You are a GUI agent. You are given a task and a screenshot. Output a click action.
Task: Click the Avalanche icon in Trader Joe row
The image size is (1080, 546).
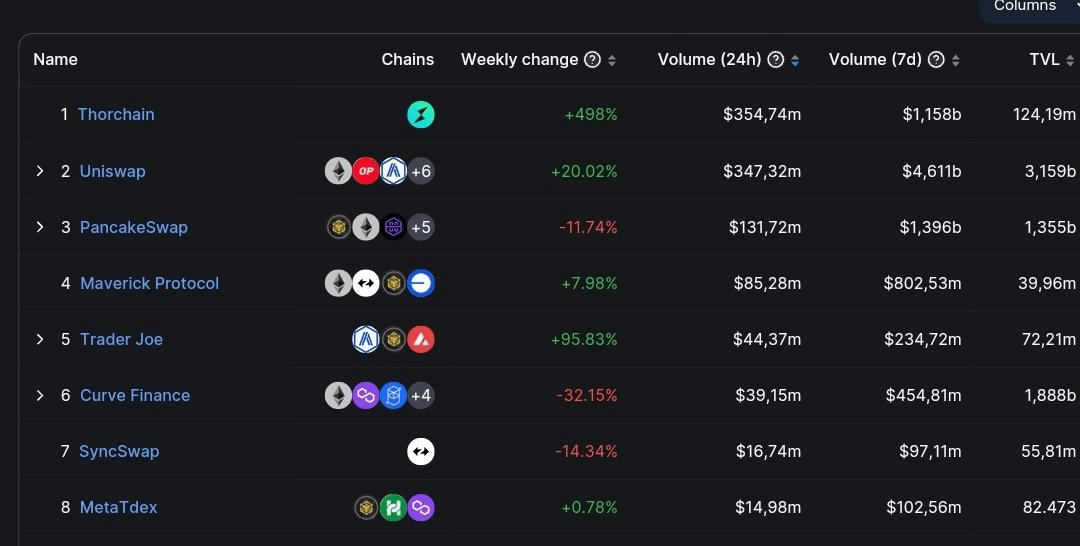421,339
